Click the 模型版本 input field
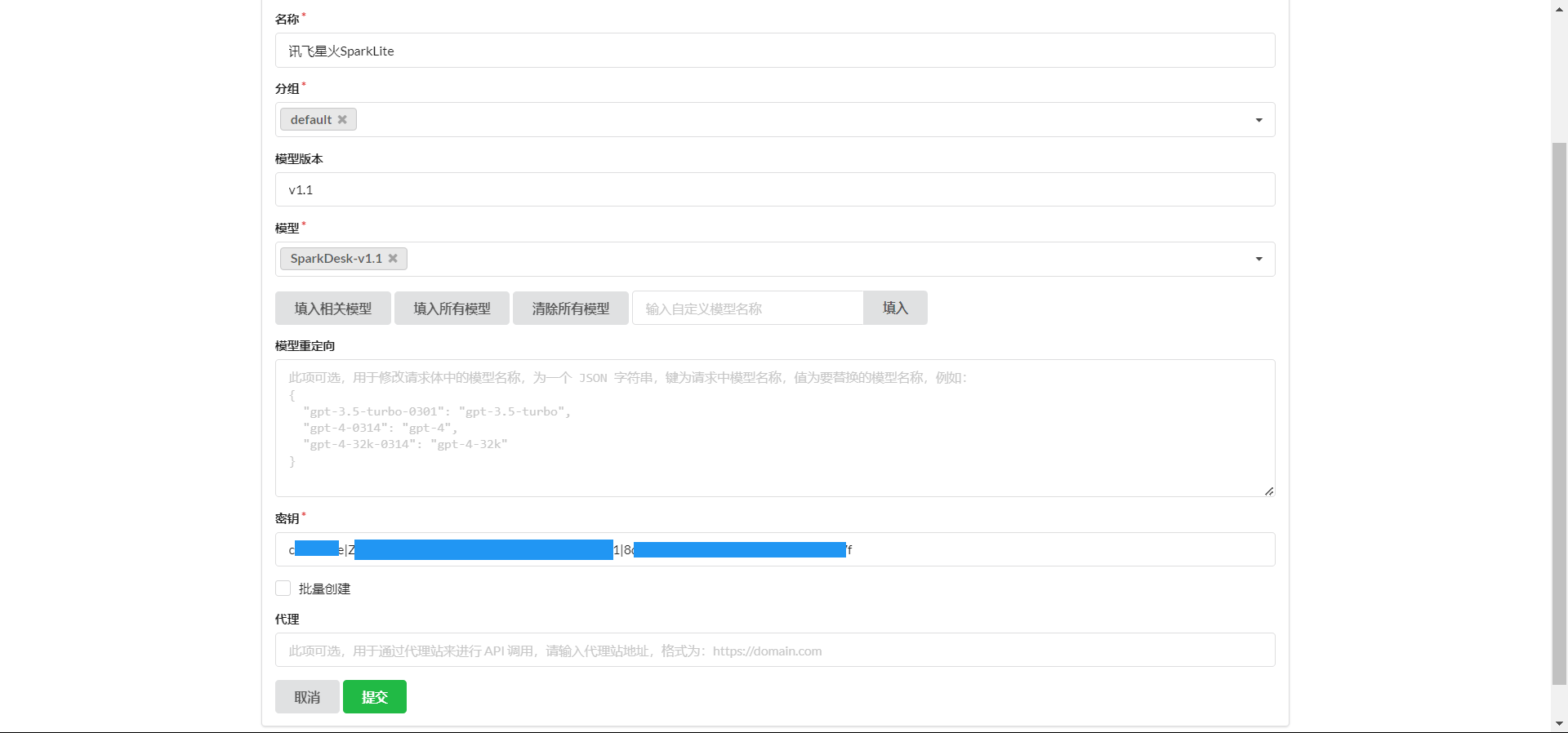 [774, 189]
